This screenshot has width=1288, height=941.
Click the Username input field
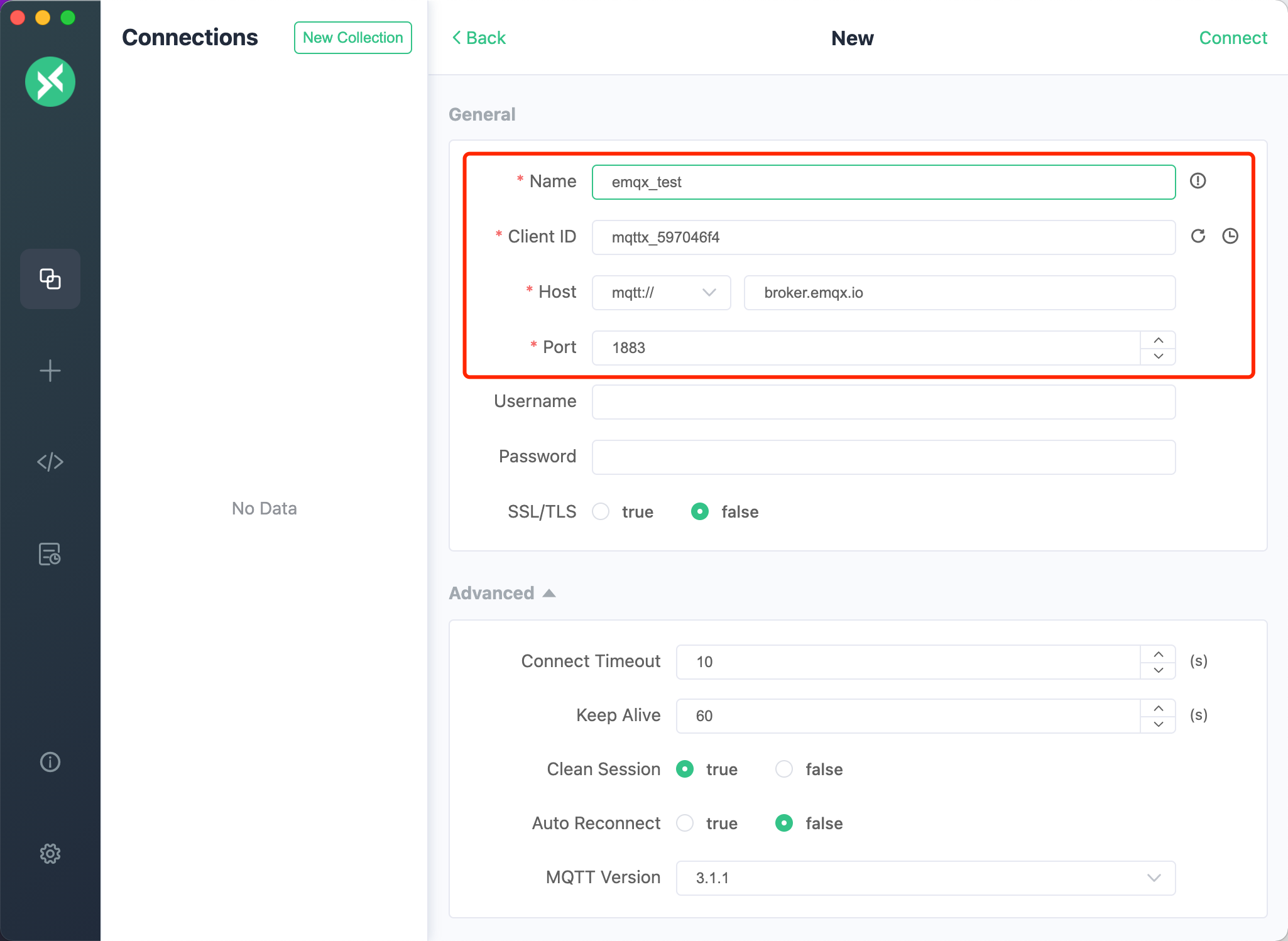click(x=884, y=402)
